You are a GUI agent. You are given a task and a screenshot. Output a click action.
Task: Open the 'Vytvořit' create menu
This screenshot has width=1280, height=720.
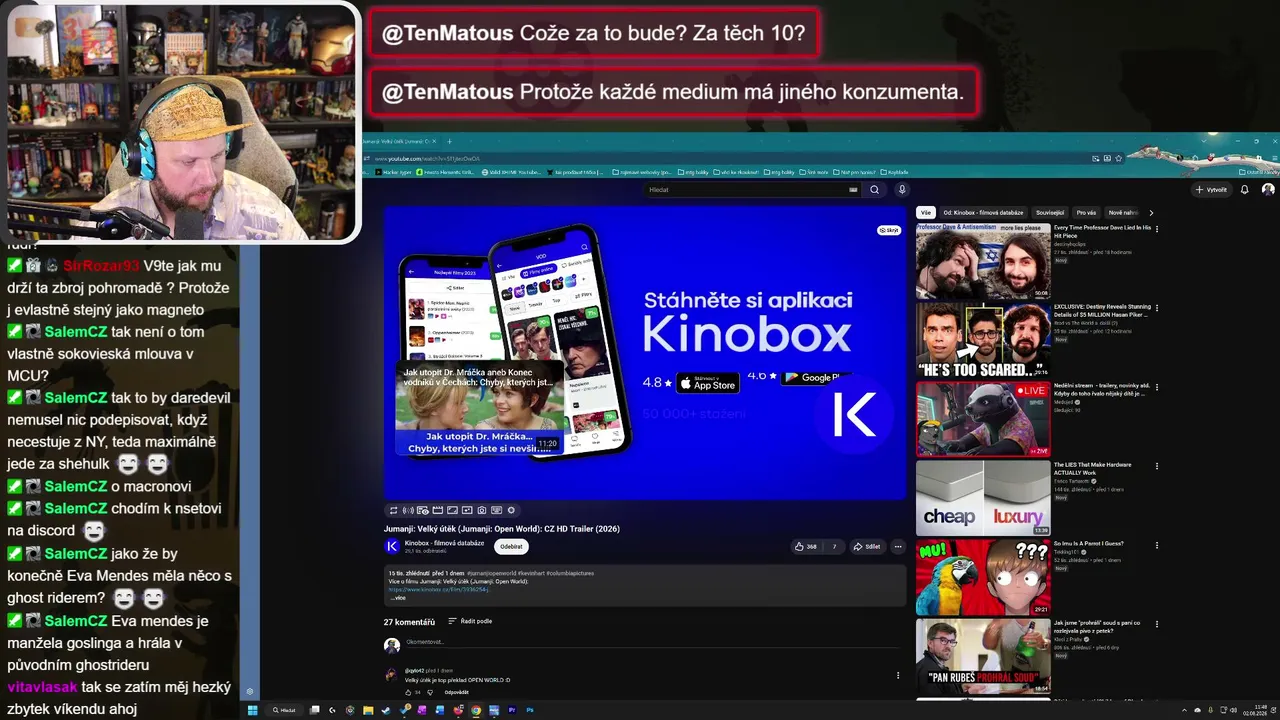coord(1211,190)
